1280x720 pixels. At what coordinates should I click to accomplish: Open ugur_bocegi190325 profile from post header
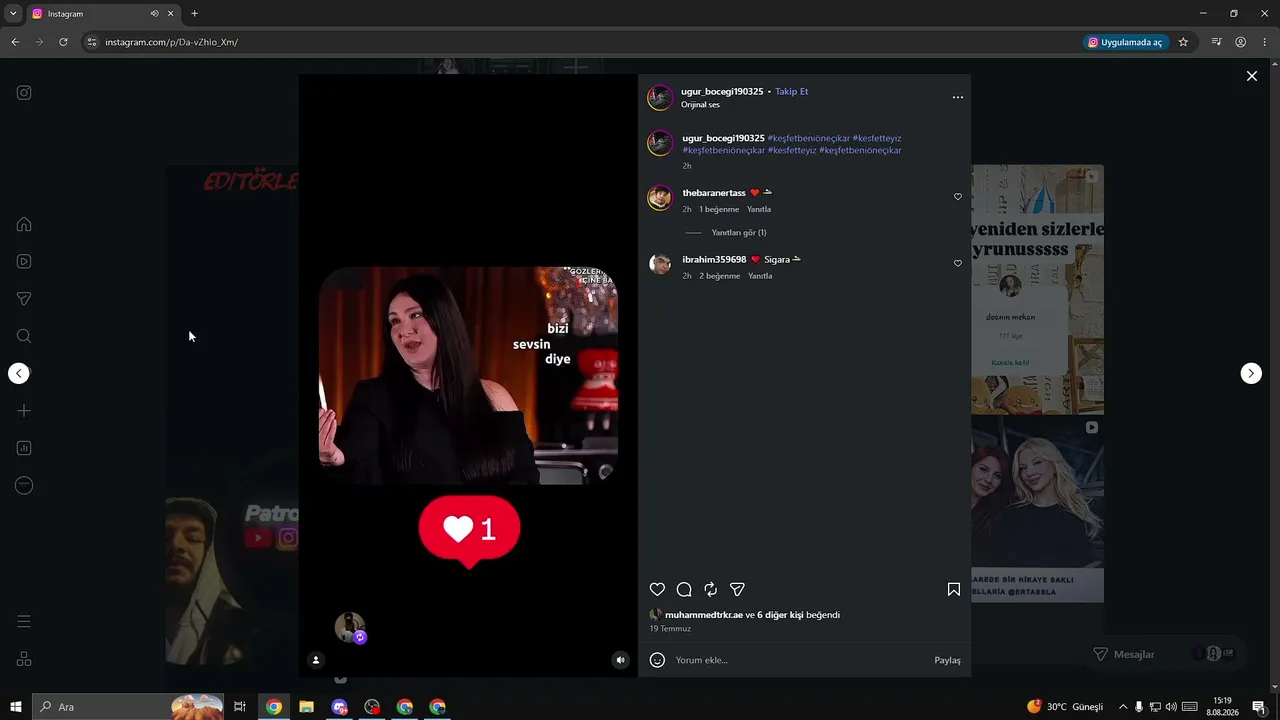coord(722,91)
